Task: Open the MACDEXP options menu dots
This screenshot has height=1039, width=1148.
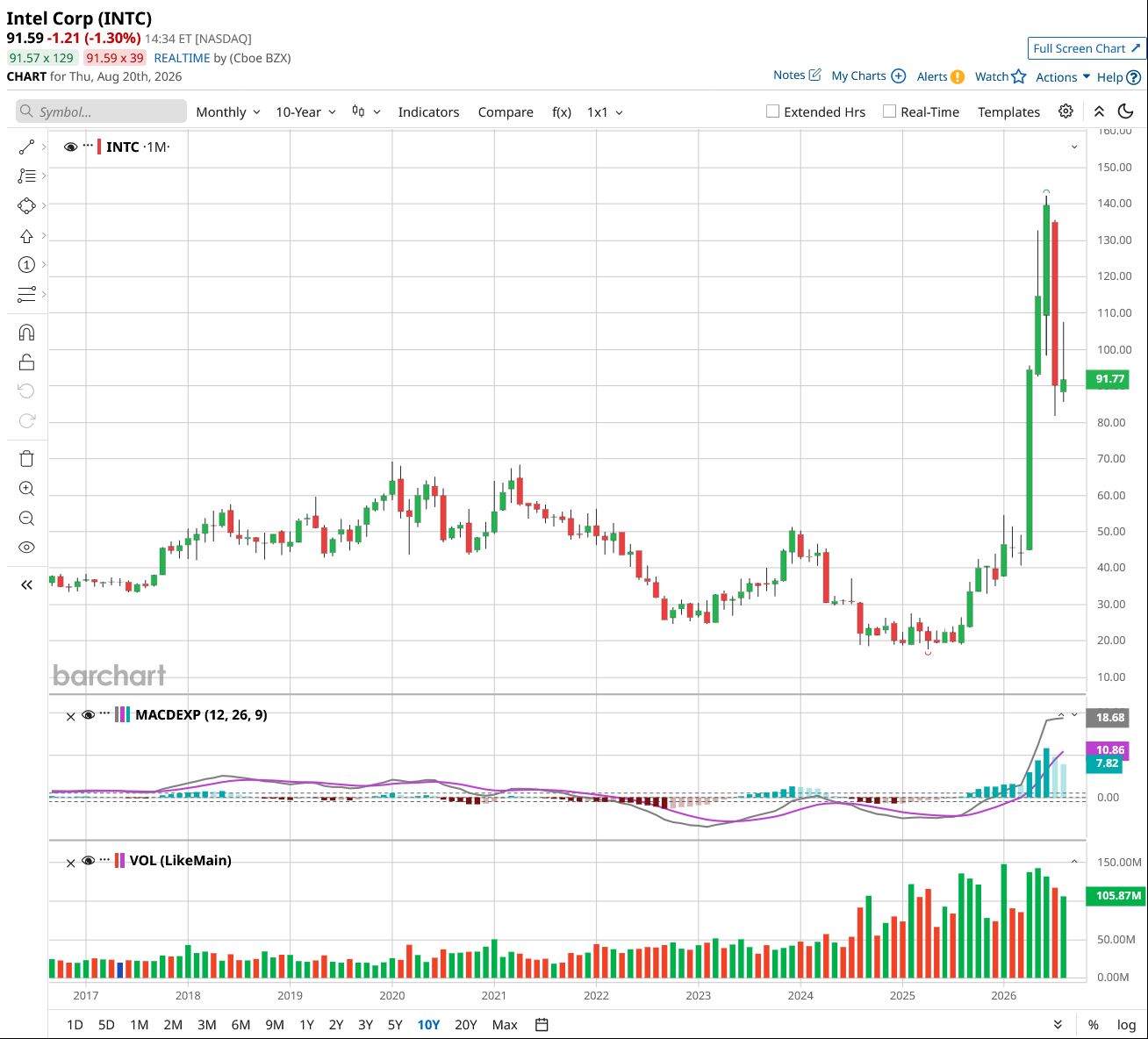Action: 105,714
